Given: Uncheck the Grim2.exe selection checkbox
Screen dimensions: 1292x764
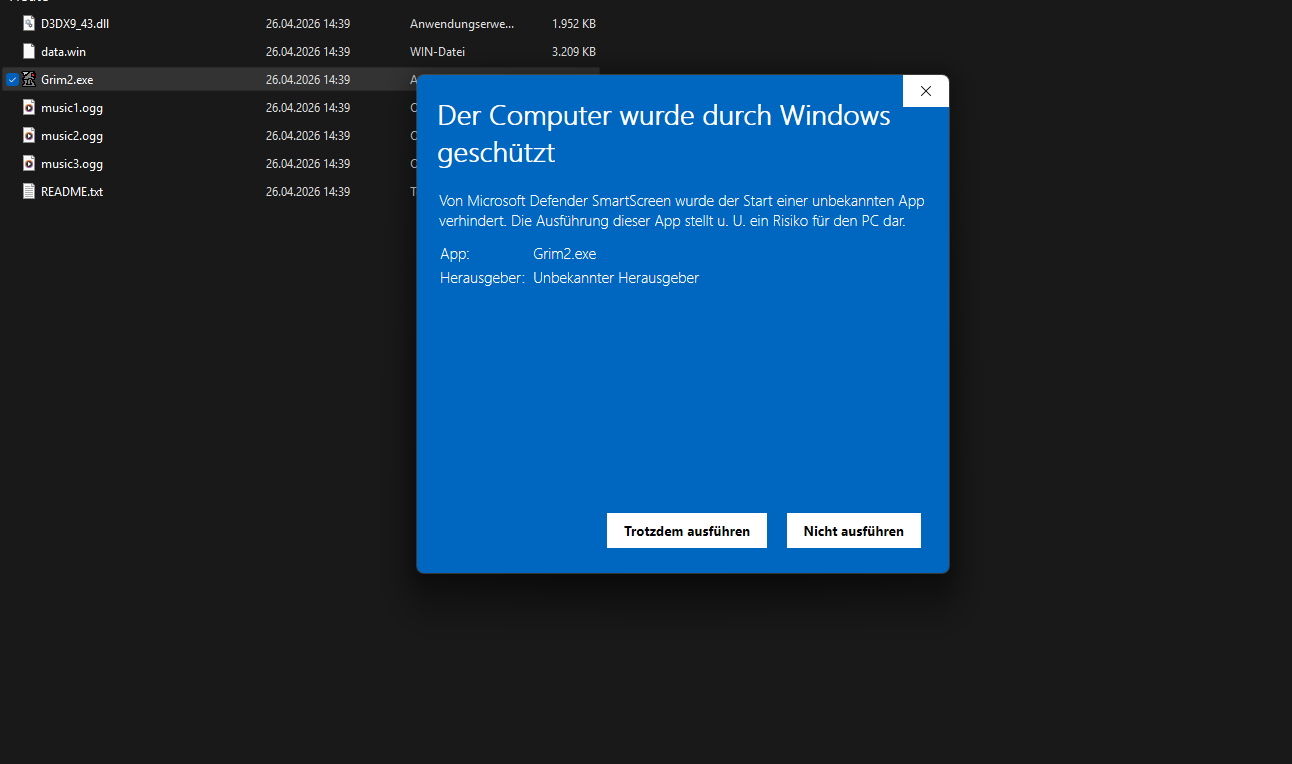Looking at the screenshot, I should point(12,79).
